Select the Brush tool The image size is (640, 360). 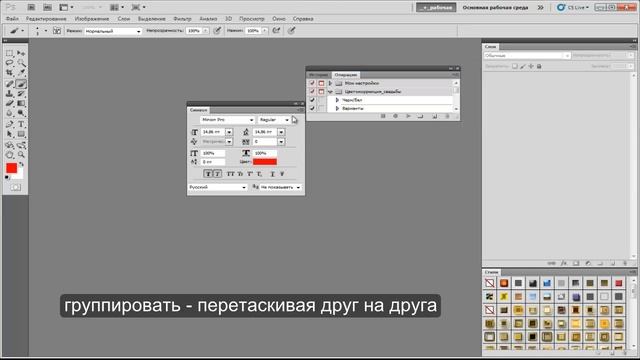click(21, 84)
